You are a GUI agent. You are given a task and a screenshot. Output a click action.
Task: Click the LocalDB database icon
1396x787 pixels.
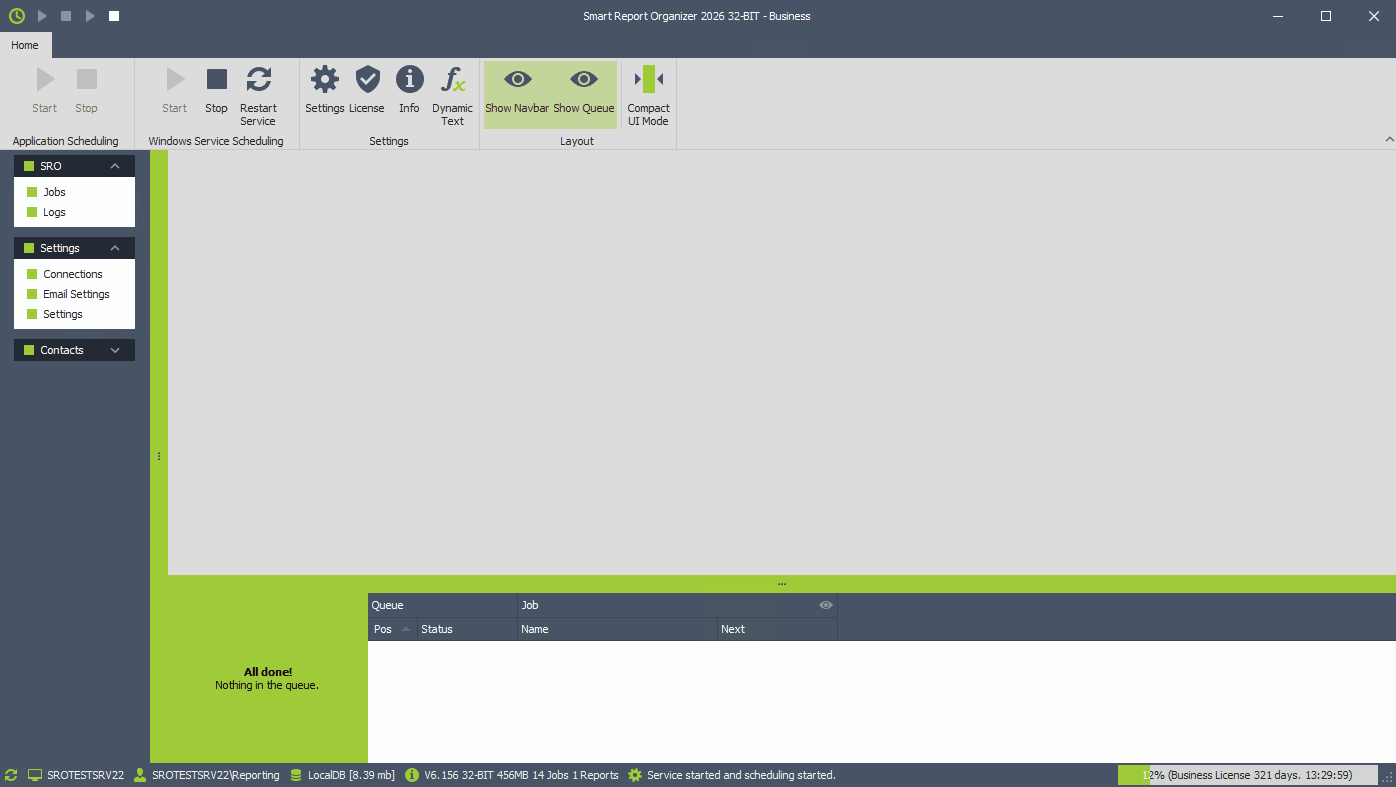coord(296,775)
